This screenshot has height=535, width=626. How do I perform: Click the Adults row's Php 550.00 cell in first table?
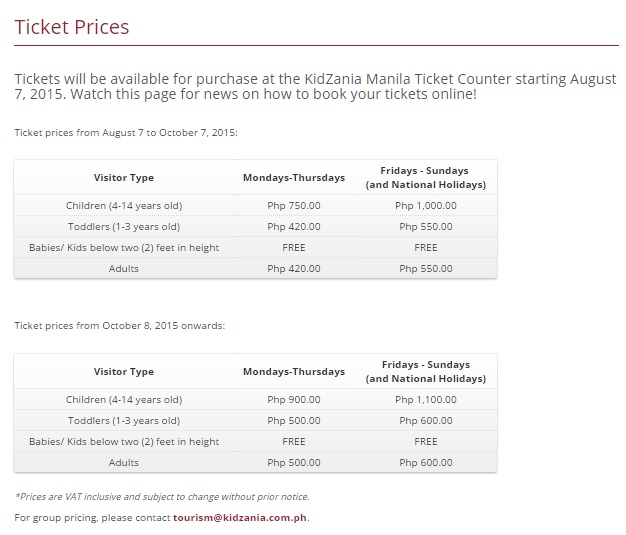(x=426, y=268)
